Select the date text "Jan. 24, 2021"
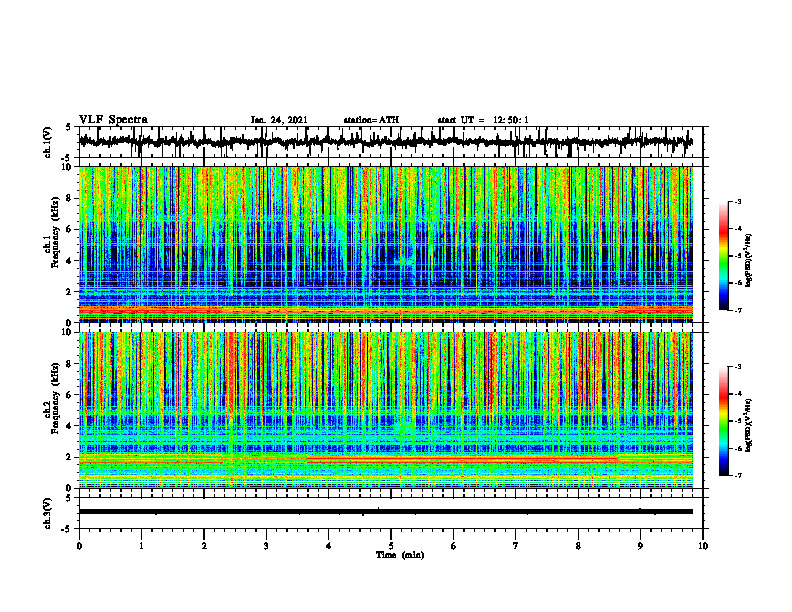Image resolution: width=792 pixels, height=612 pixels. pyautogui.click(x=279, y=120)
